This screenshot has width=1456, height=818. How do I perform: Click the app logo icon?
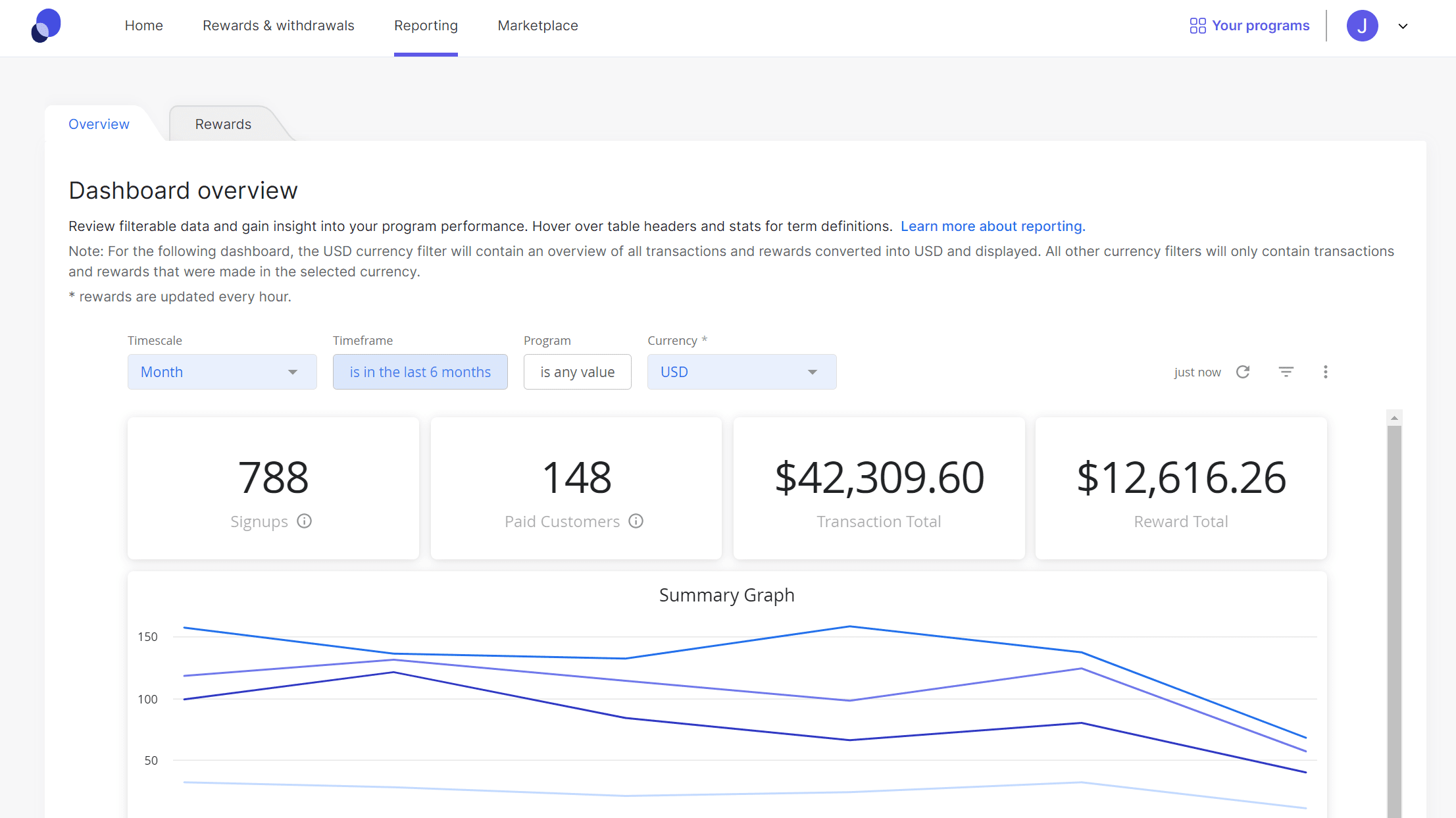46,26
